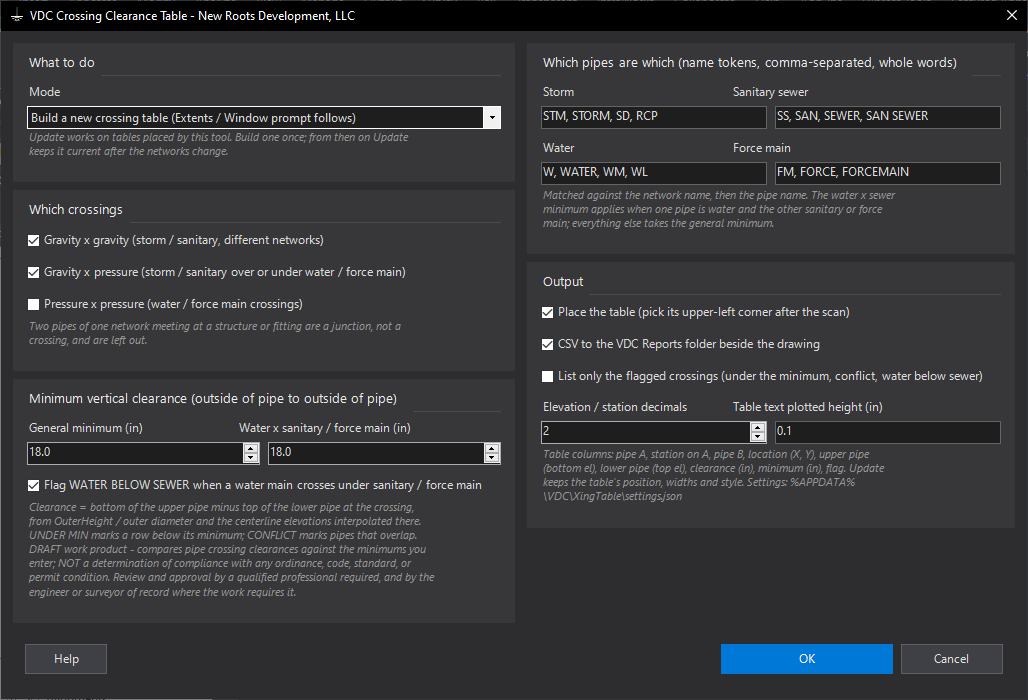
Task: Select the Water x sanitary minimum value field
Action: [377, 453]
